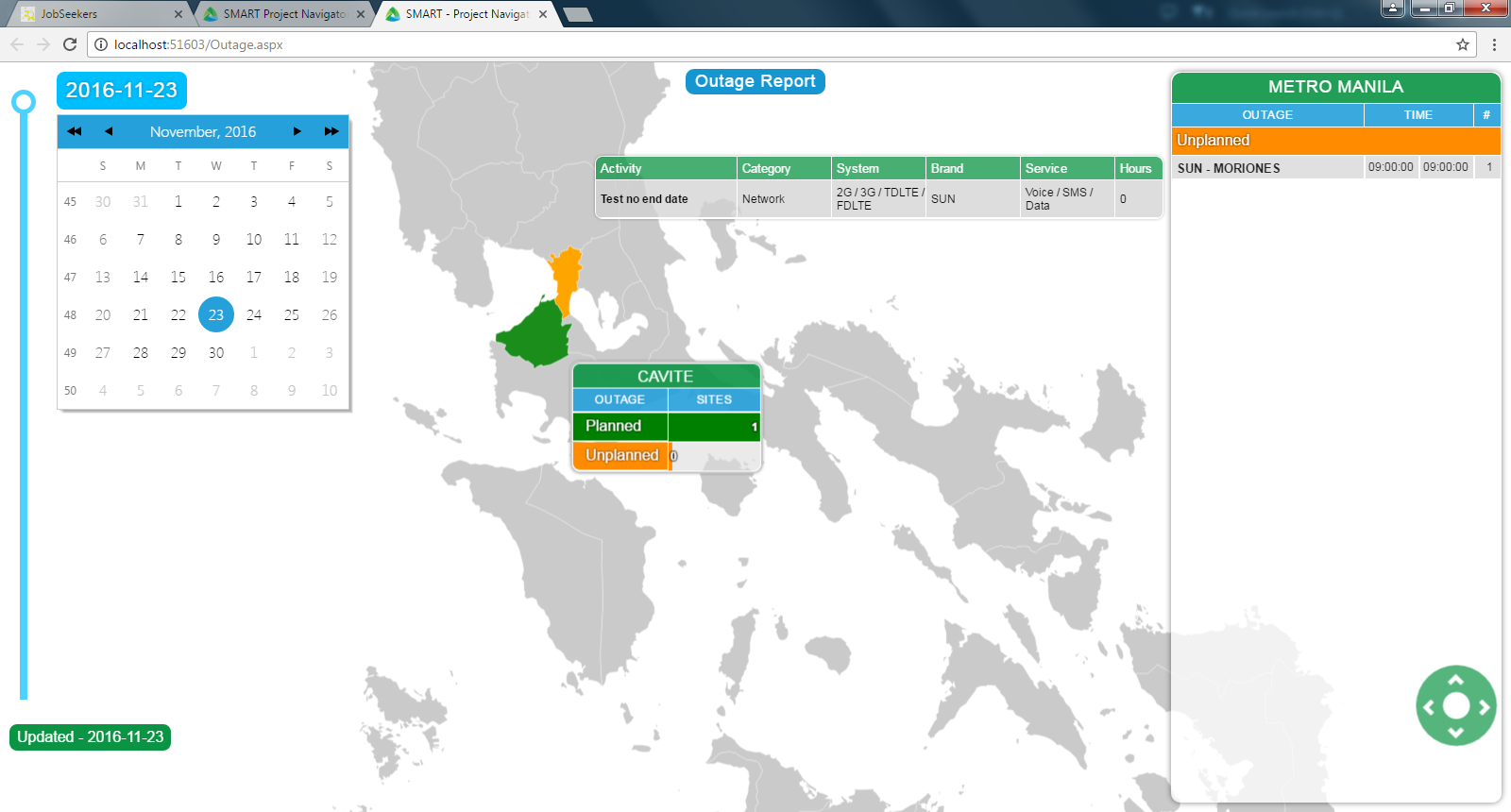This screenshot has width=1511, height=812.
Task: Go to previous month in calendar
Action: coord(109,131)
